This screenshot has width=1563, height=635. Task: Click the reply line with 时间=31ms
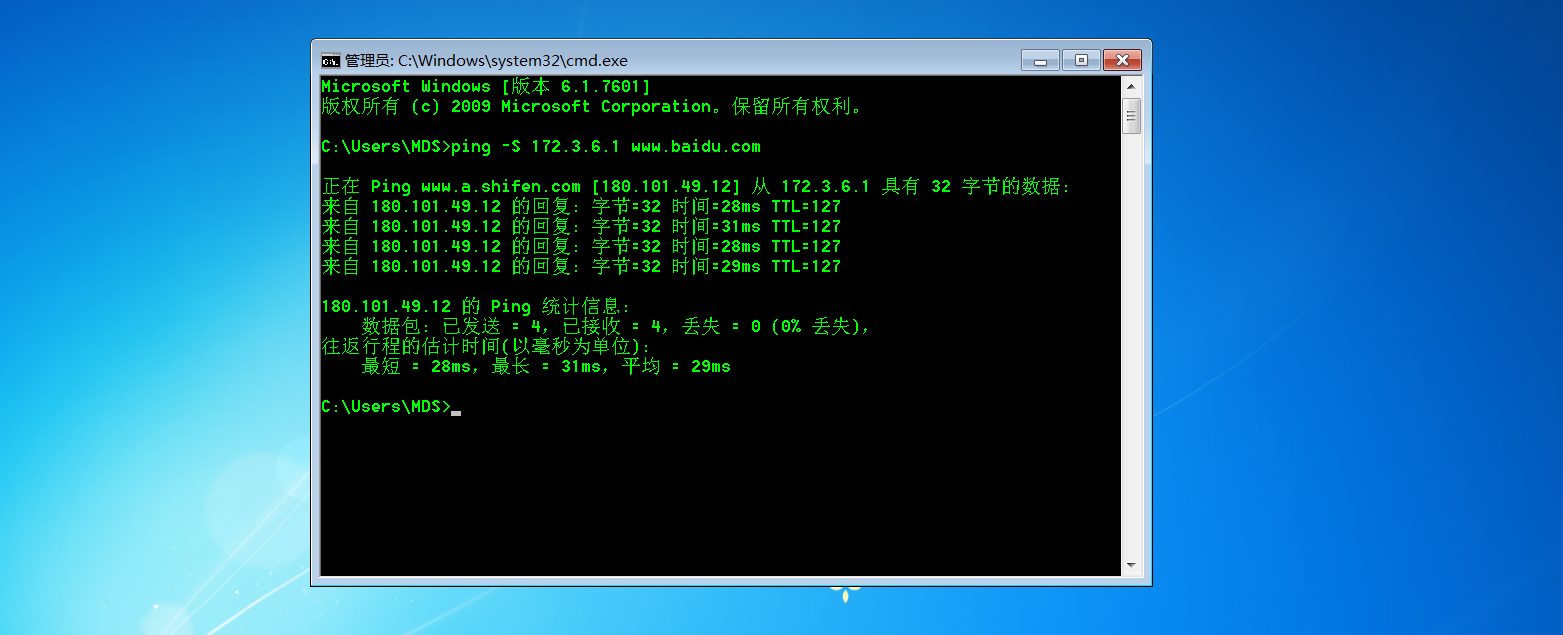[x=581, y=226]
